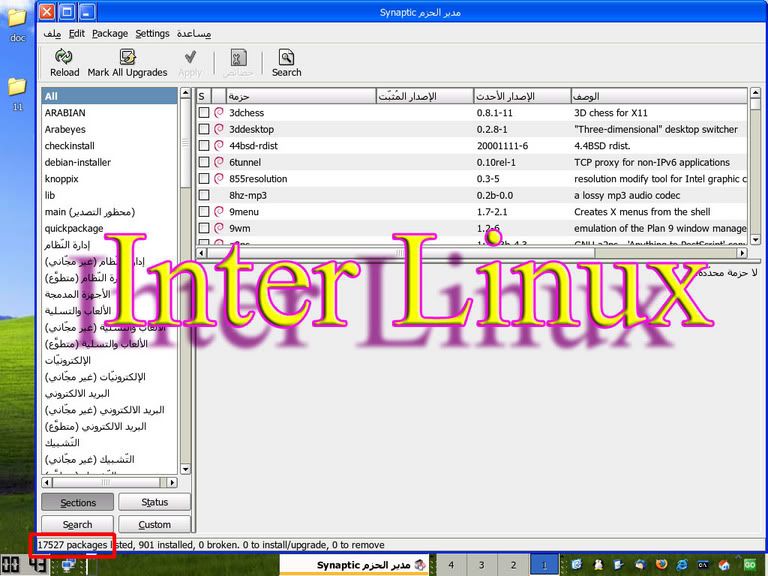Tick the status checkbox for 44bsd-rdist
768x576 pixels.
(204, 145)
